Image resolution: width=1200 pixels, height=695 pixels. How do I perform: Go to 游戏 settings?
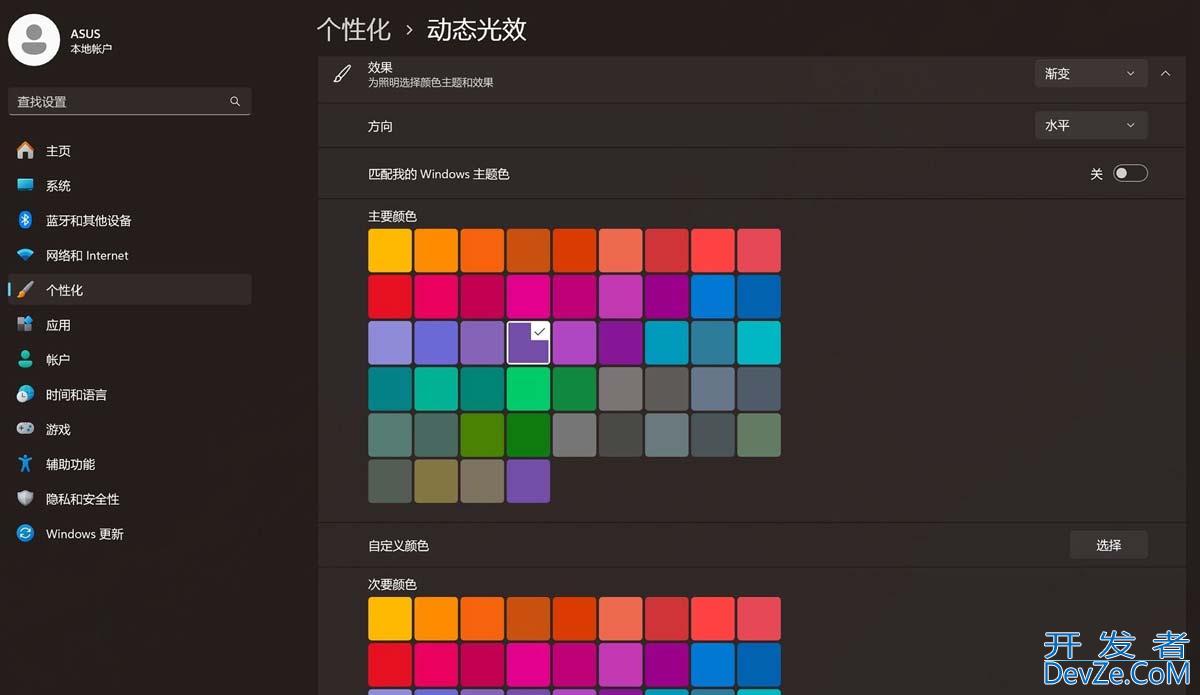pos(129,429)
